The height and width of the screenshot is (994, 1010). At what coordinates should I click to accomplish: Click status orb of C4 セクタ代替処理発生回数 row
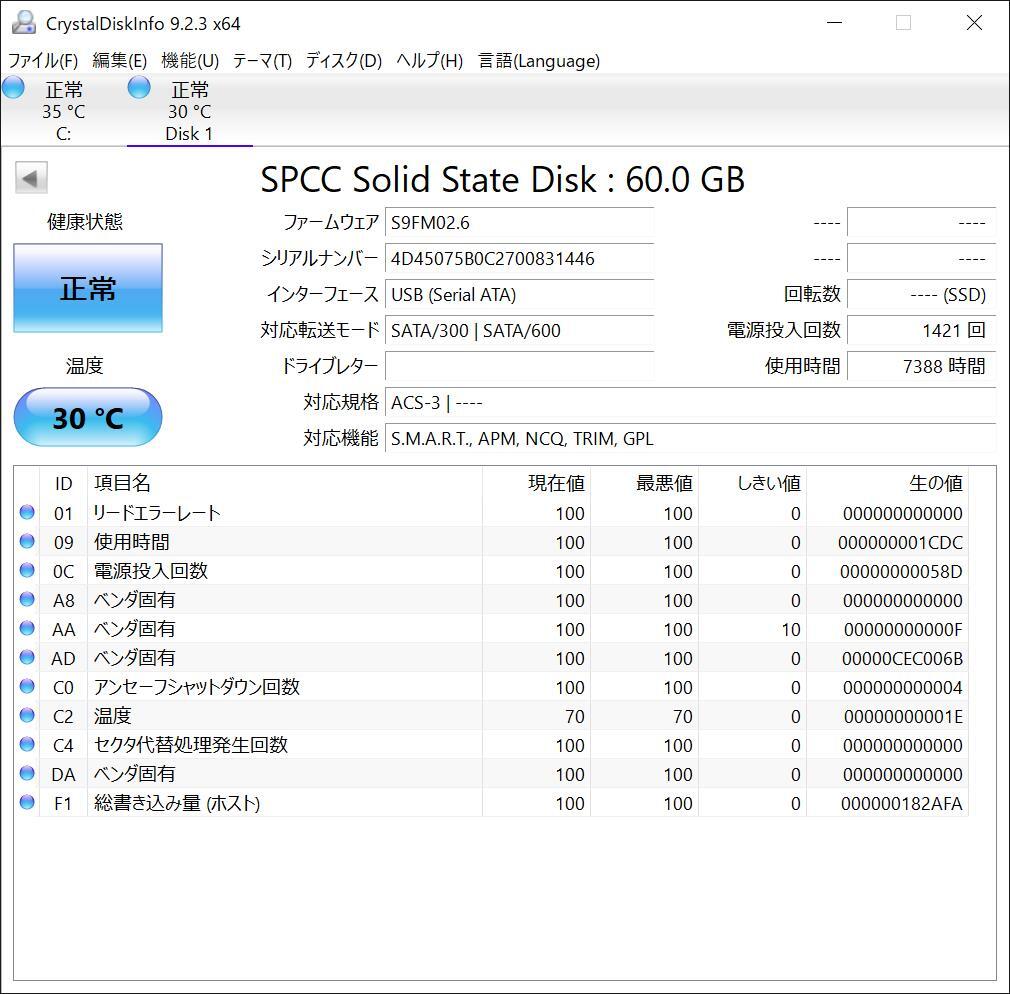coord(27,744)
